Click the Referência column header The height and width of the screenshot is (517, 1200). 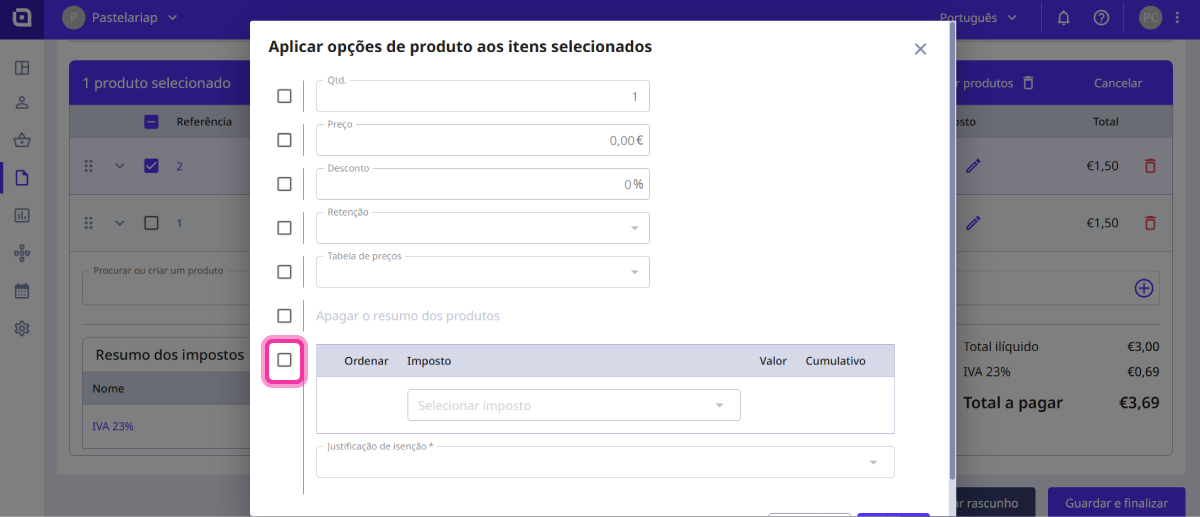(204, 122)
